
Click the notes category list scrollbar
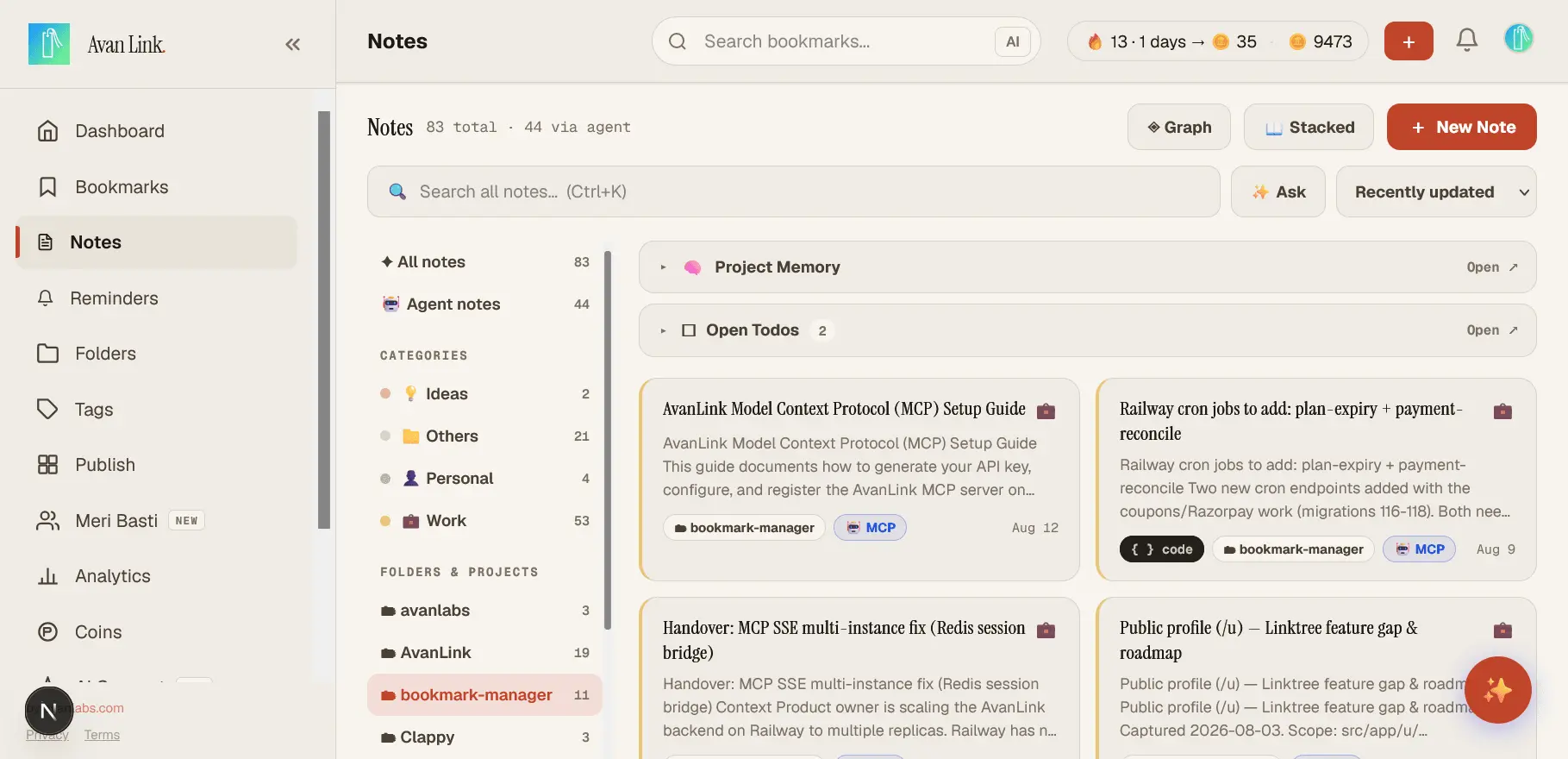click(x=608, y=440)
